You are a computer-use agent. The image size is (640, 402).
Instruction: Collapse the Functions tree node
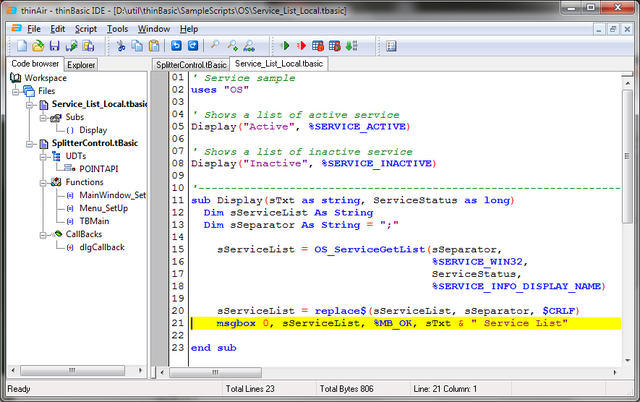click(43, 183)
